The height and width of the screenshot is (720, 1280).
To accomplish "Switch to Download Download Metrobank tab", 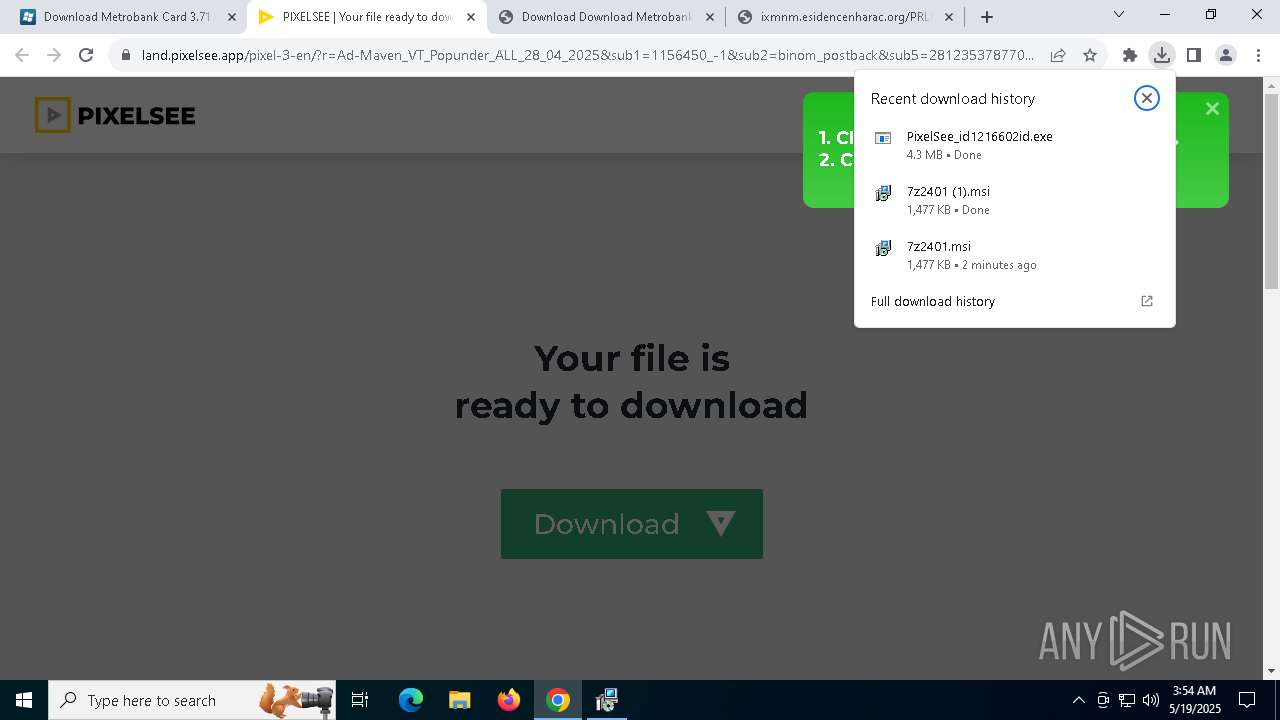I will 605,17.
